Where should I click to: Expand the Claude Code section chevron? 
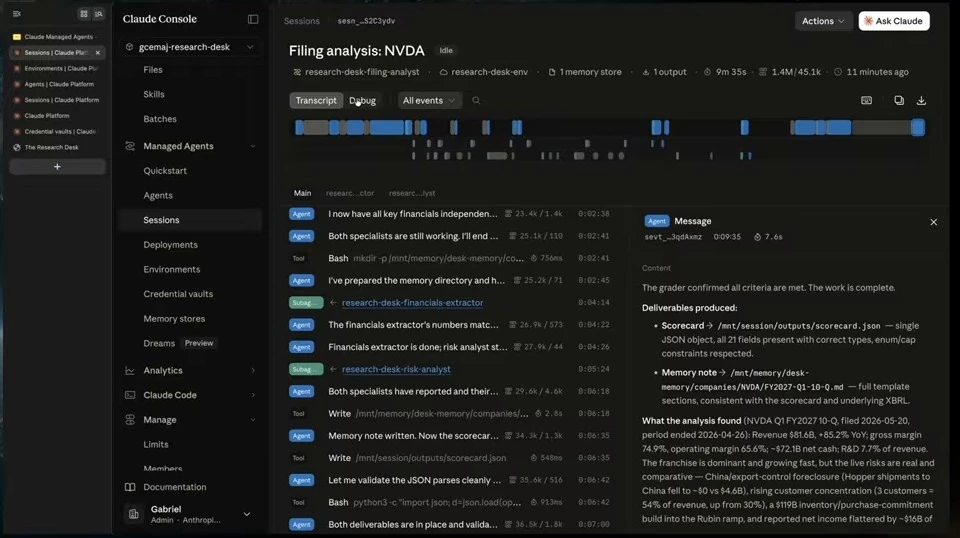click(253, 395)
